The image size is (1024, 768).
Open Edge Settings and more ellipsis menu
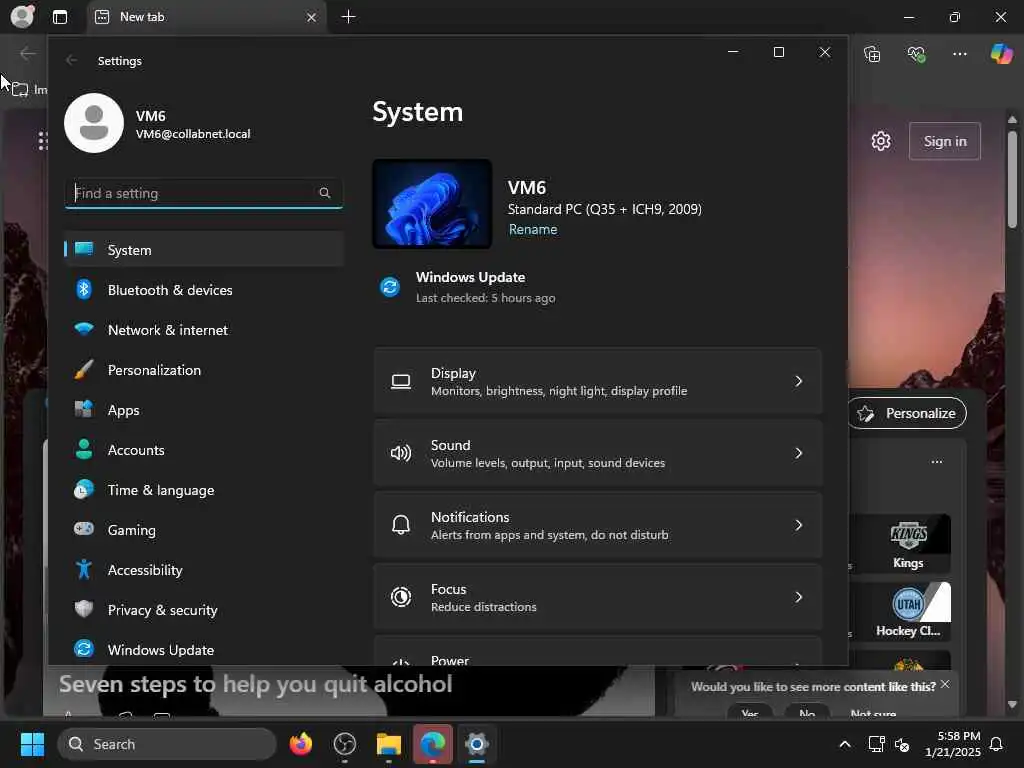(x=959, y=54)
